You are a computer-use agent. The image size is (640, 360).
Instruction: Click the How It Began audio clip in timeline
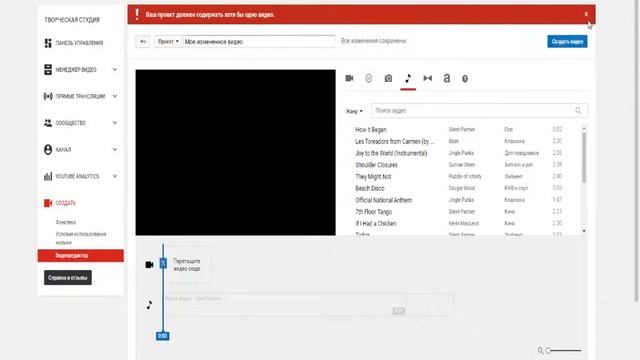(286, 304)
